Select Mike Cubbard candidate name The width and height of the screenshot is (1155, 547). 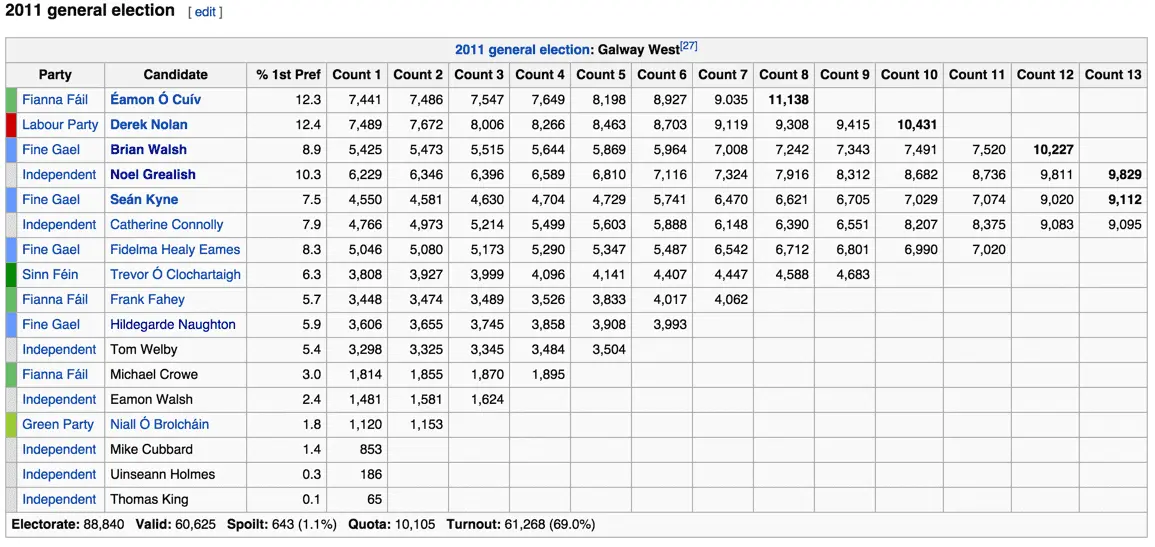coord(152,449)
